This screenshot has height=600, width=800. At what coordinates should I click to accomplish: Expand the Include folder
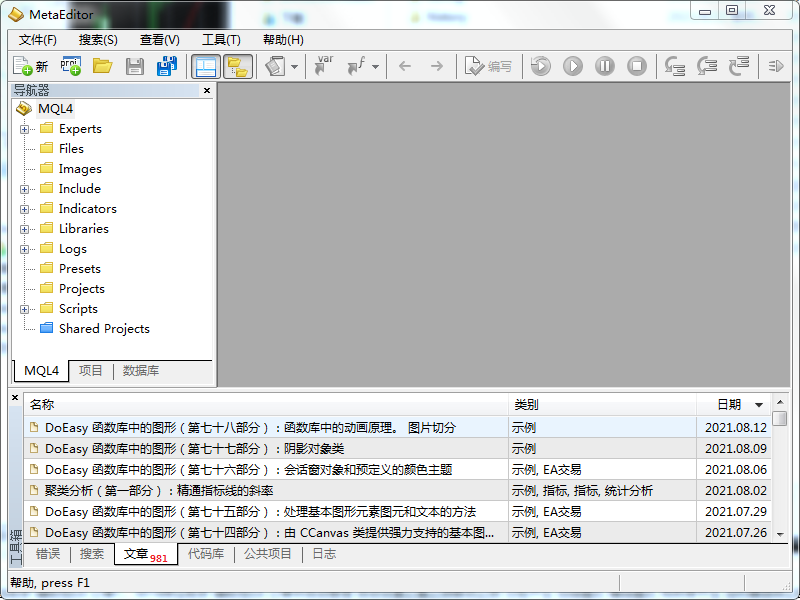click(x=24, y=189)
